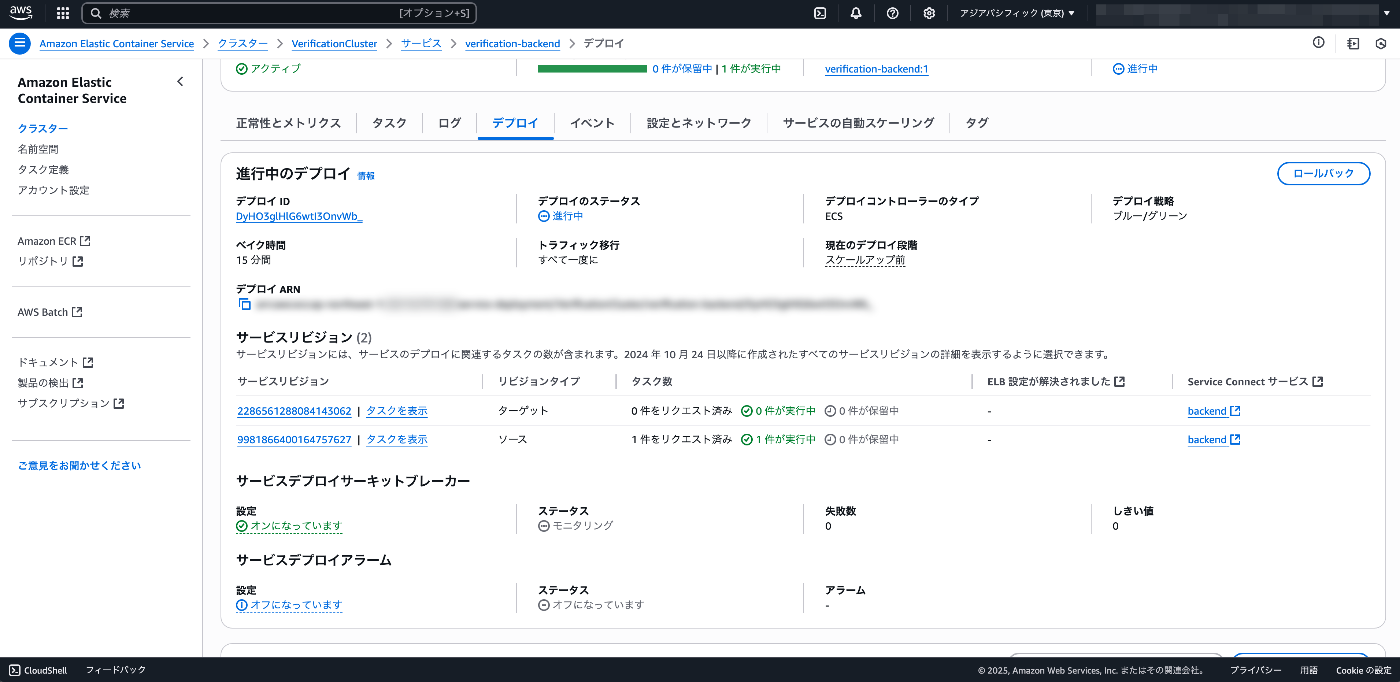The width and height of the screenshot is (1400, 682).
Task: Open 名前空間 in the sidebar
Action: (38, 149)
